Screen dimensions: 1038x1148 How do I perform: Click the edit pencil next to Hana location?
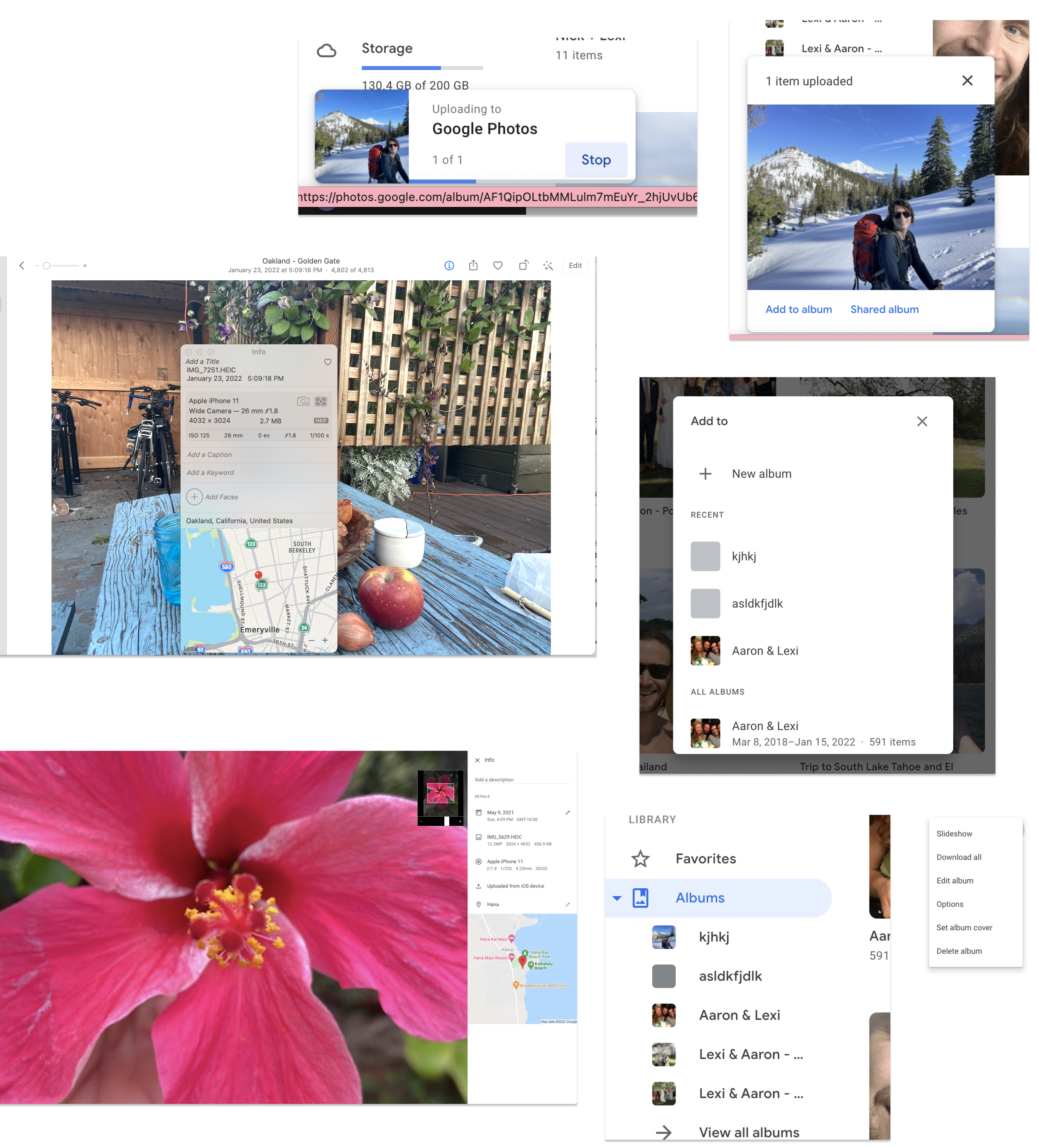[x=567, y=905]
